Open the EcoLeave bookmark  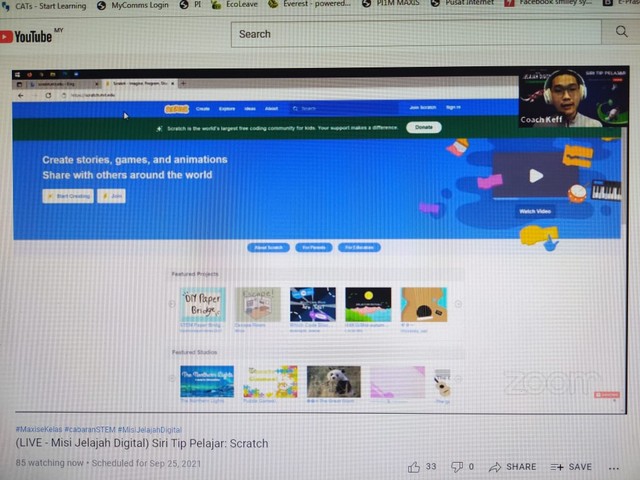[235, 5]
